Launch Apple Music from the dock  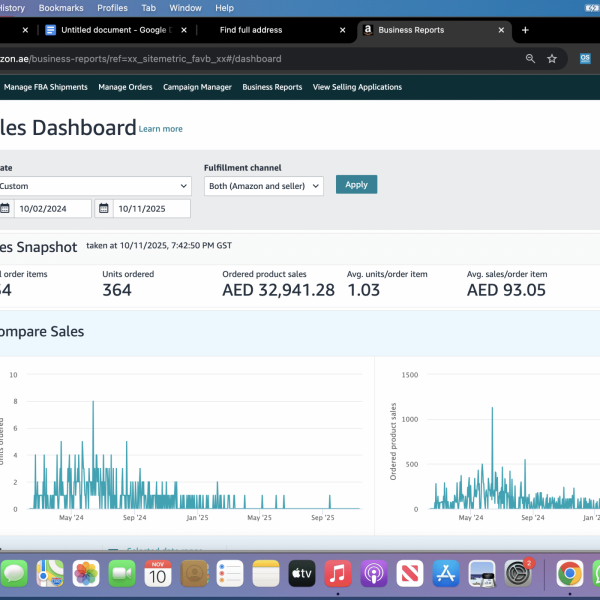click(339, 573)
